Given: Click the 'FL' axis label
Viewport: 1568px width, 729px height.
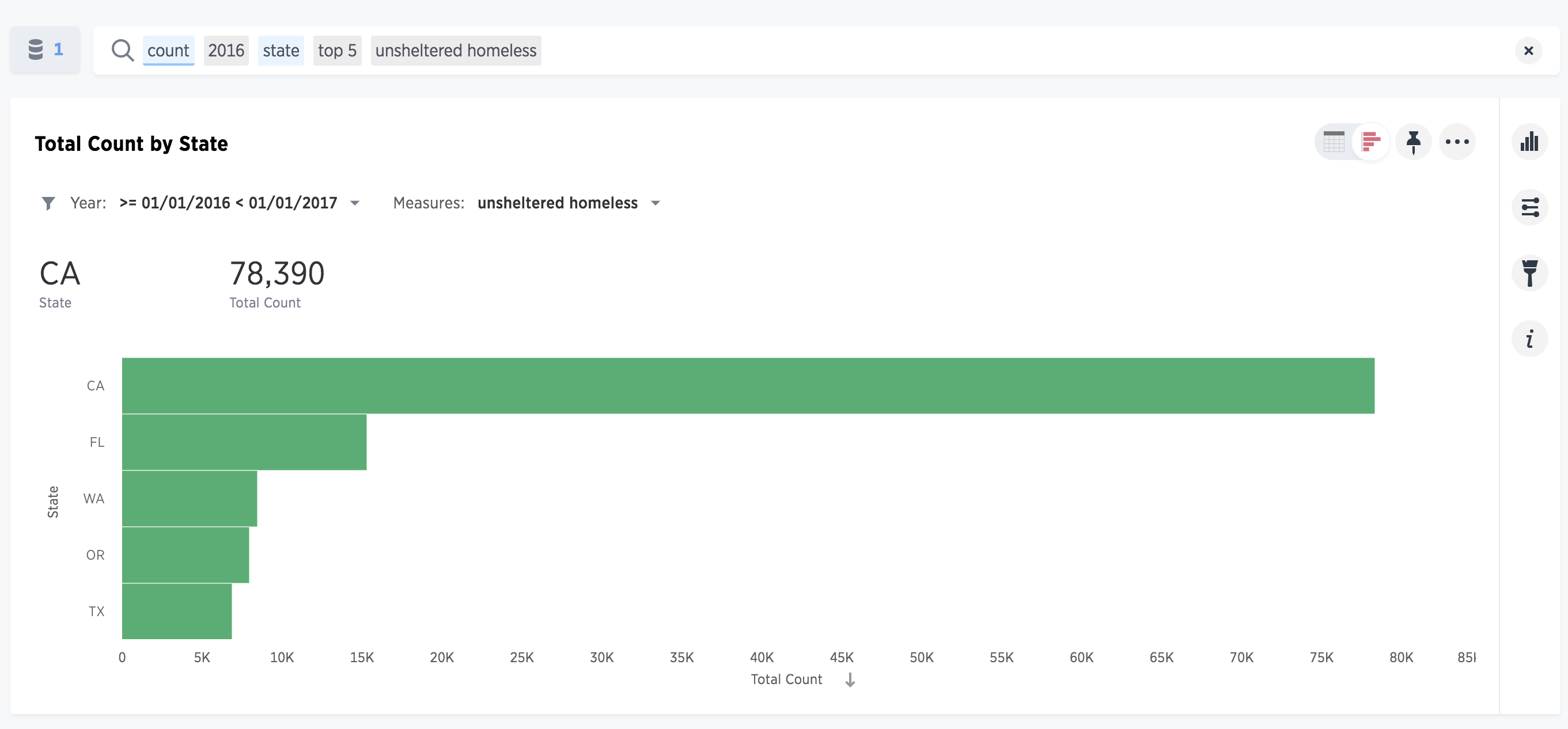Looking at the screenshot, I should tap(97, 442).
